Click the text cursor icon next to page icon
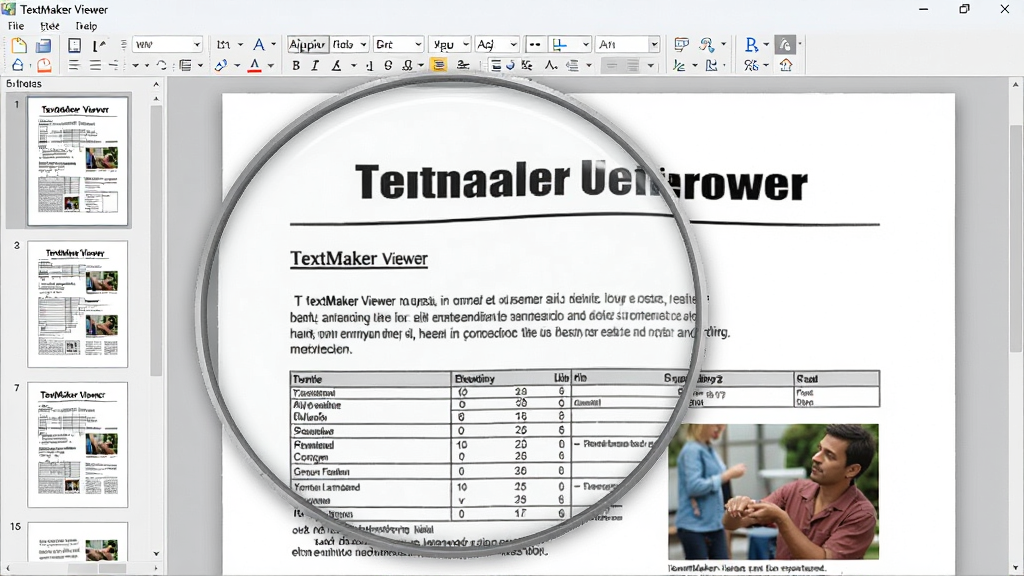 coord(99,45)
